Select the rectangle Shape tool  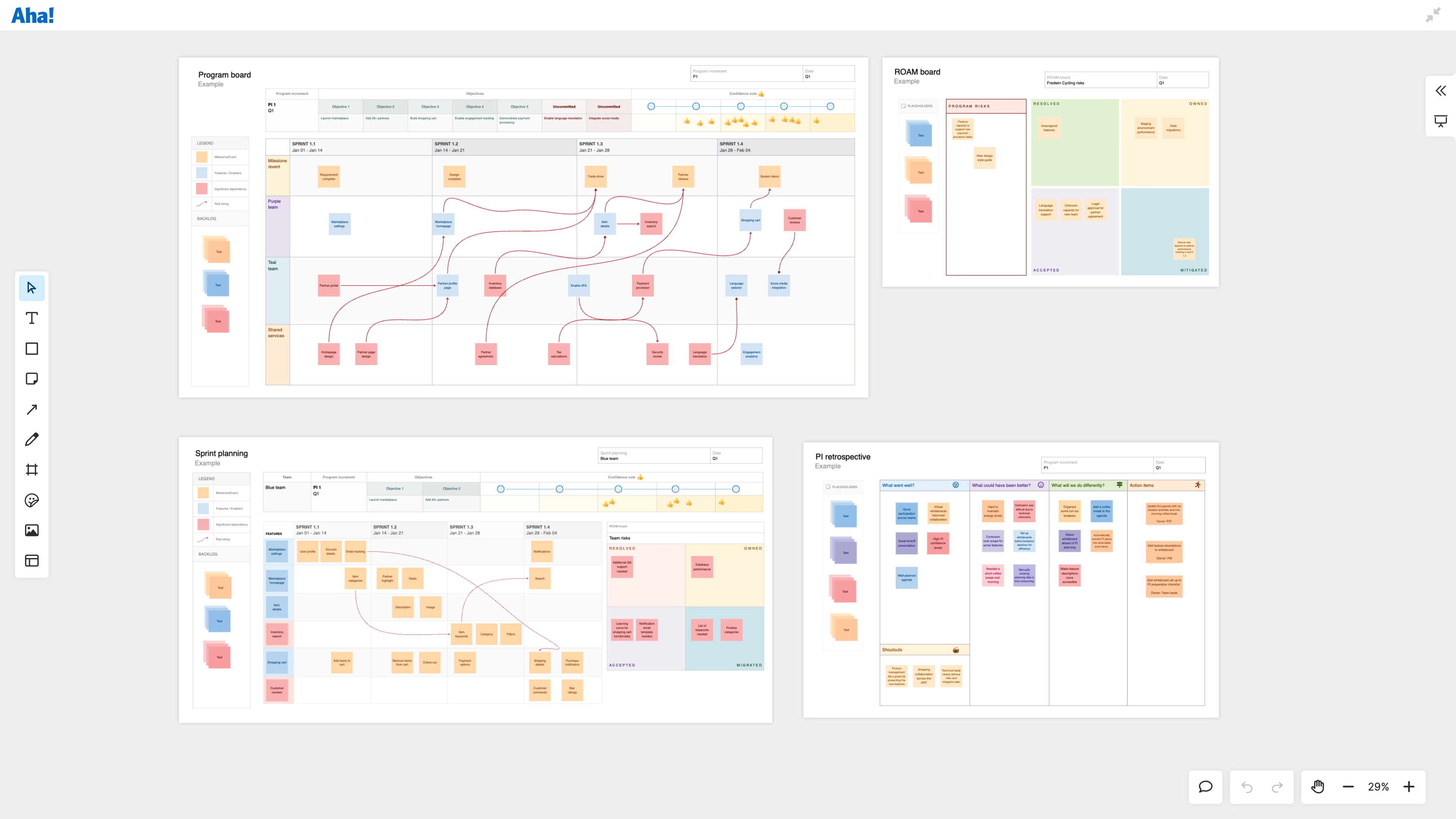coord(31,349)
